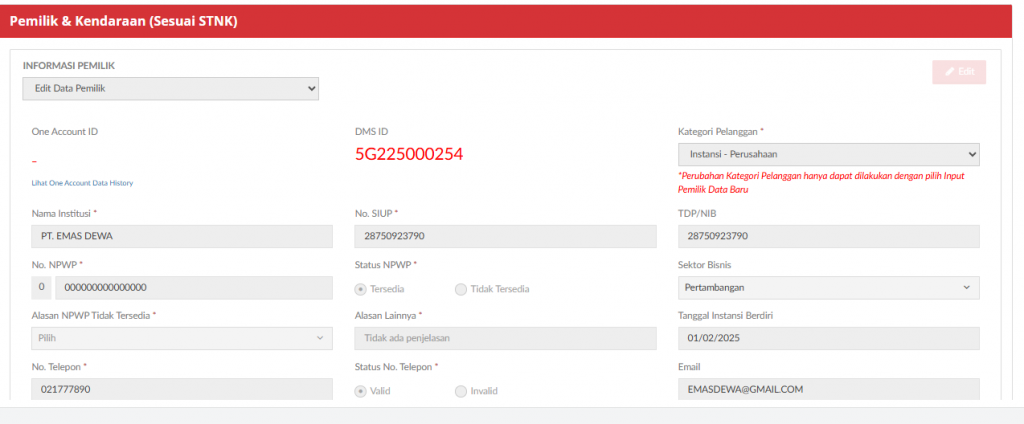The image size is (1024, 424).
Task: Click the red DMS ID number
Action: point(409,155)
